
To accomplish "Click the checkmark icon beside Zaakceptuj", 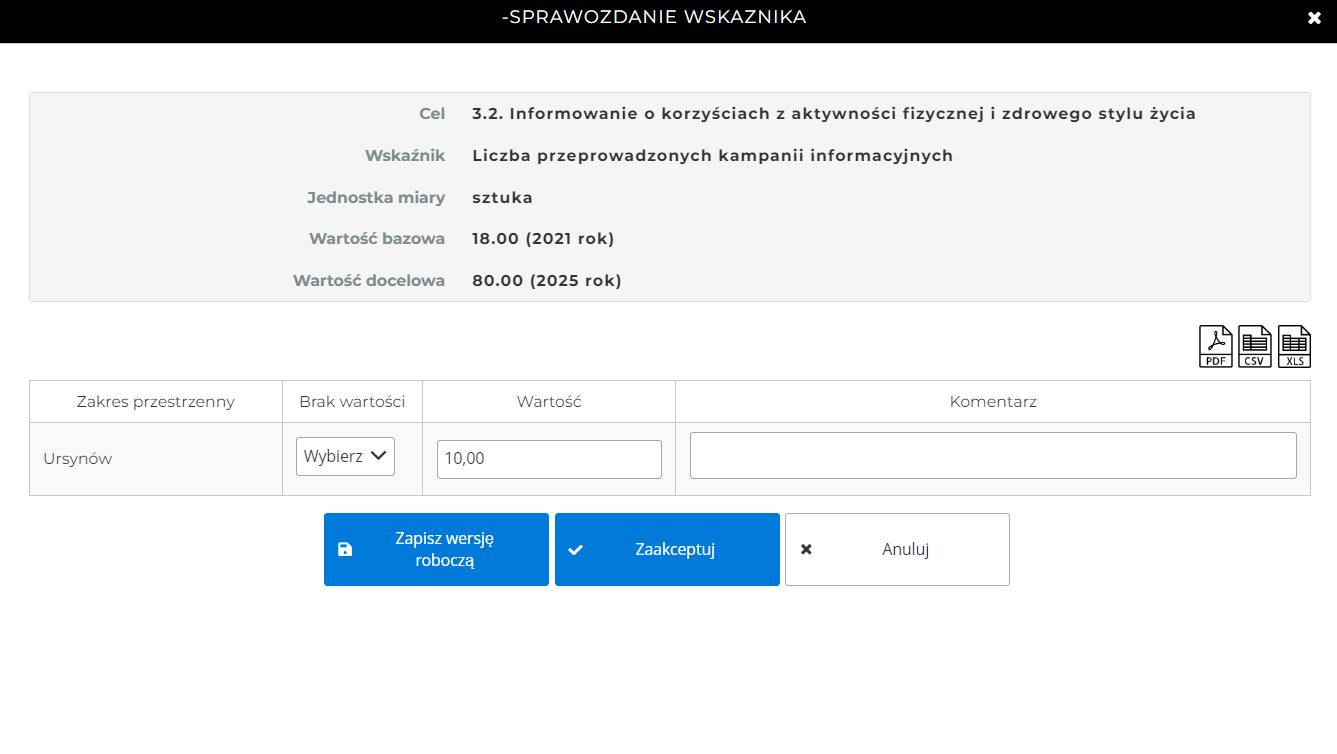I will pyautogui.click(x=575, y=550).
